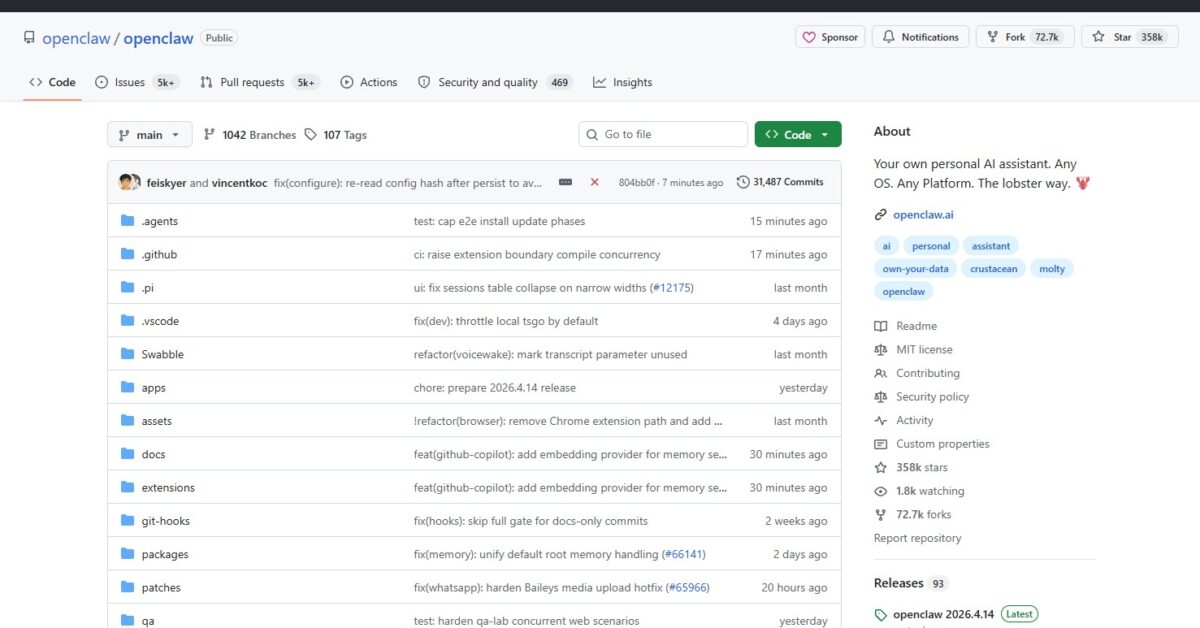
Task: Click the fork icon beside 72.7k forks
Action: click(880, 515)
